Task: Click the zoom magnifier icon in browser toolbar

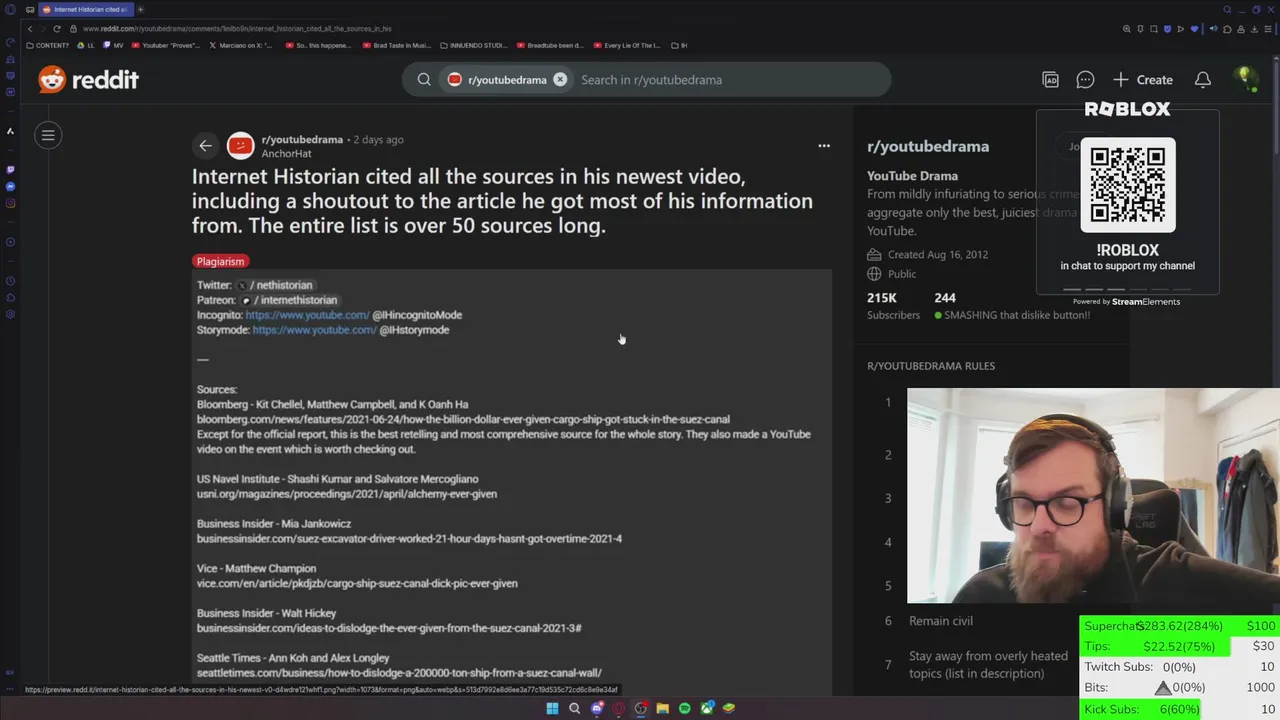Action: point(1127,29)
